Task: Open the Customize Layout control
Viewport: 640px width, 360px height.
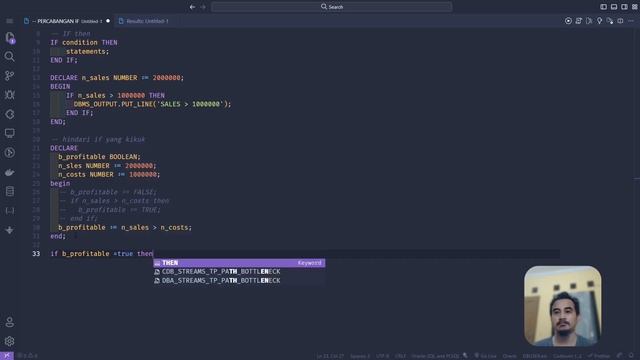Action: [635, 7]
